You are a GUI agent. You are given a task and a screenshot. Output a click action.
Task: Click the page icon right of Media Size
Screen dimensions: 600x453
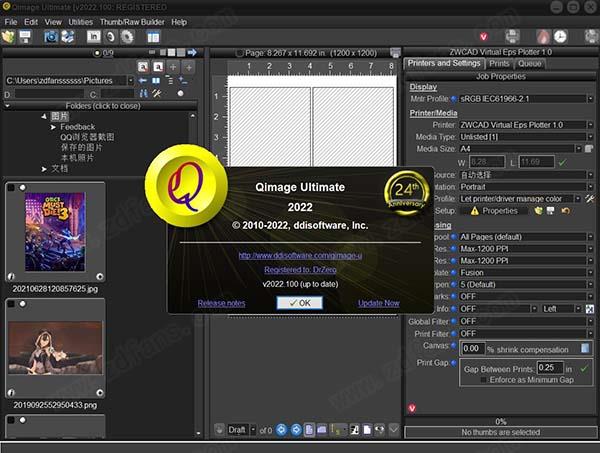tap(589, 149)
